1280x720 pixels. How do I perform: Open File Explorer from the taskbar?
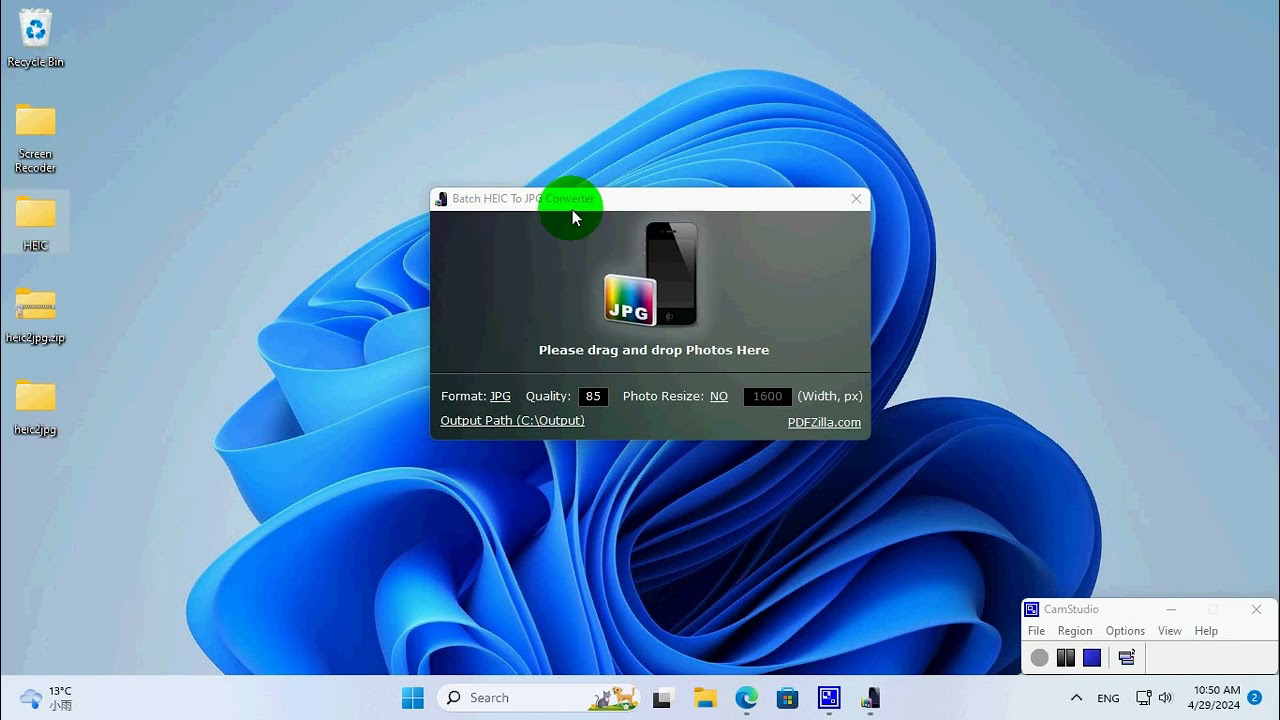pos(705,697)
